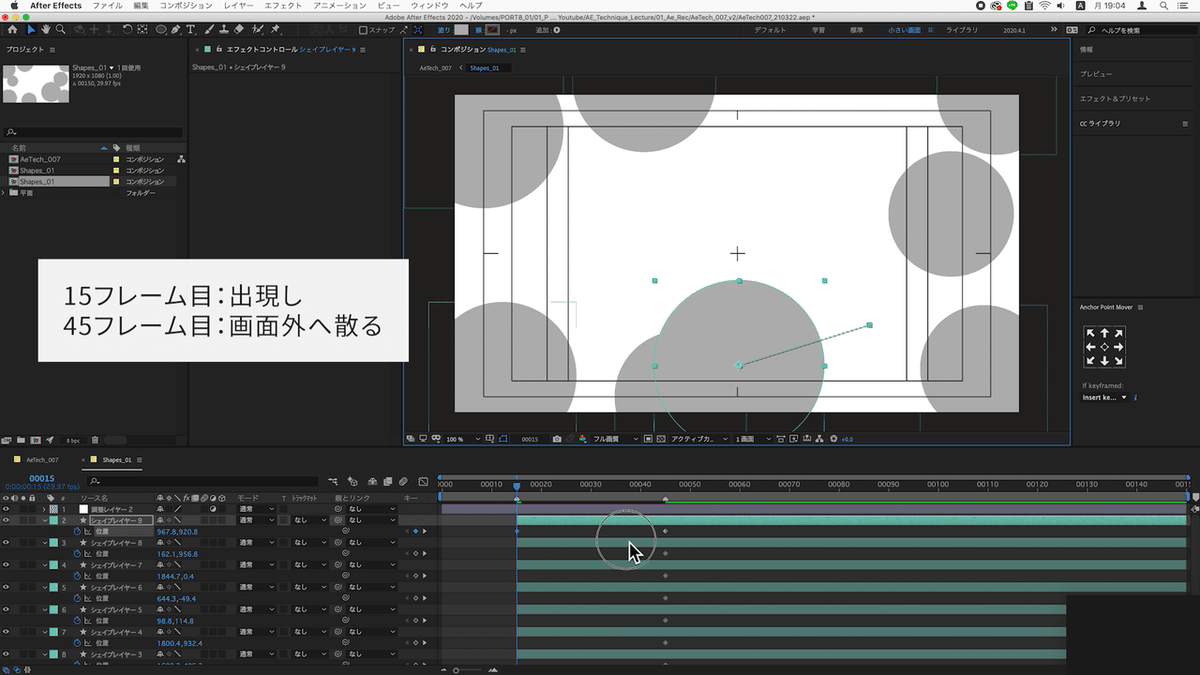
Task: Click the snapshot camera icon in viewer
Action: [x=557, y=439]
